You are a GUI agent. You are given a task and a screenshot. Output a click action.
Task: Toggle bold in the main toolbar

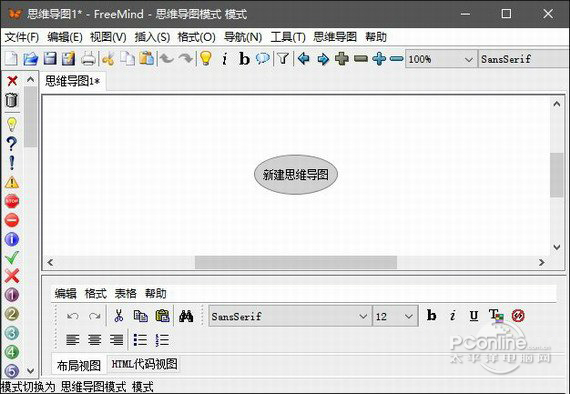click(244, 59)
